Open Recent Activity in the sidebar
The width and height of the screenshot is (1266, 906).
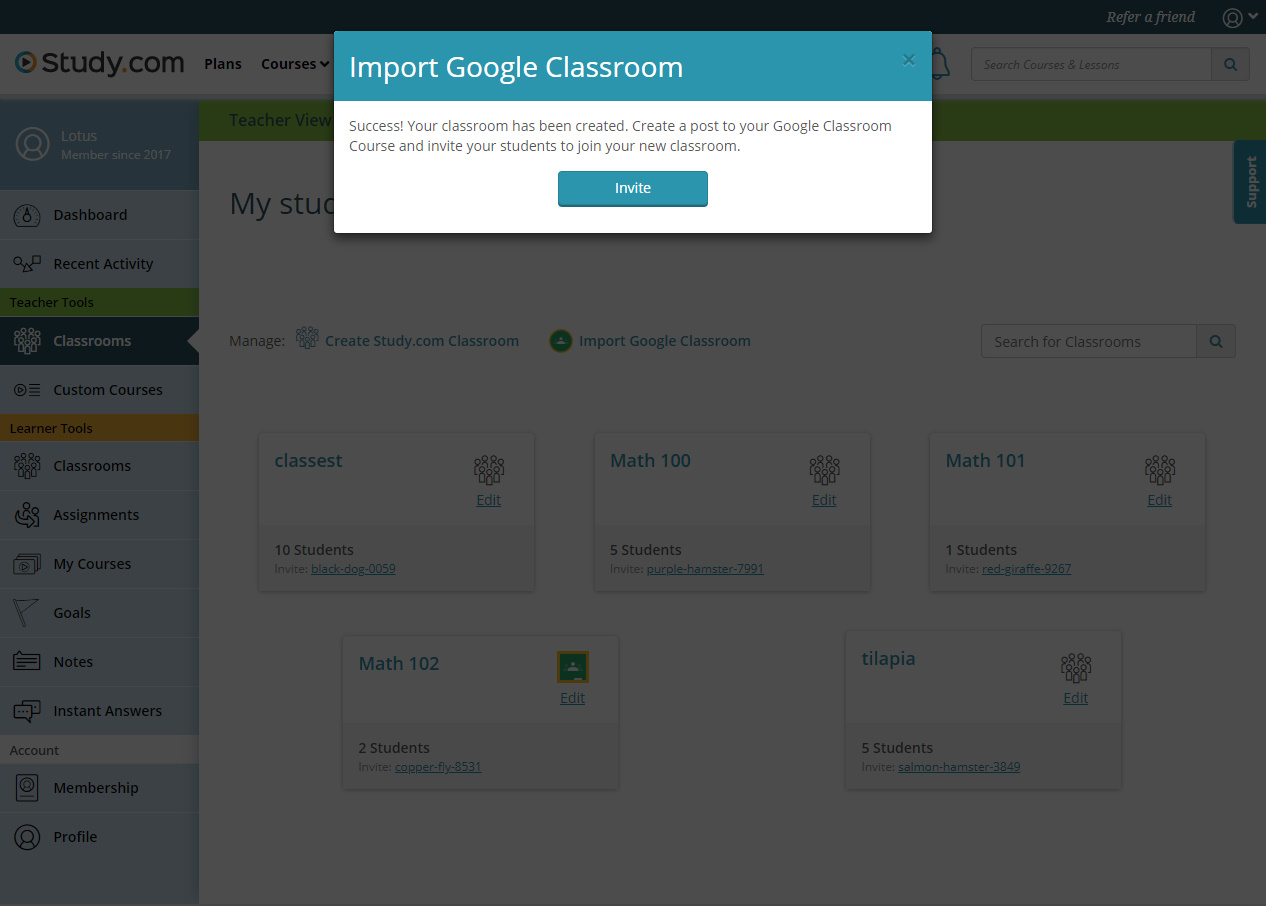click(x=99, y=264)
